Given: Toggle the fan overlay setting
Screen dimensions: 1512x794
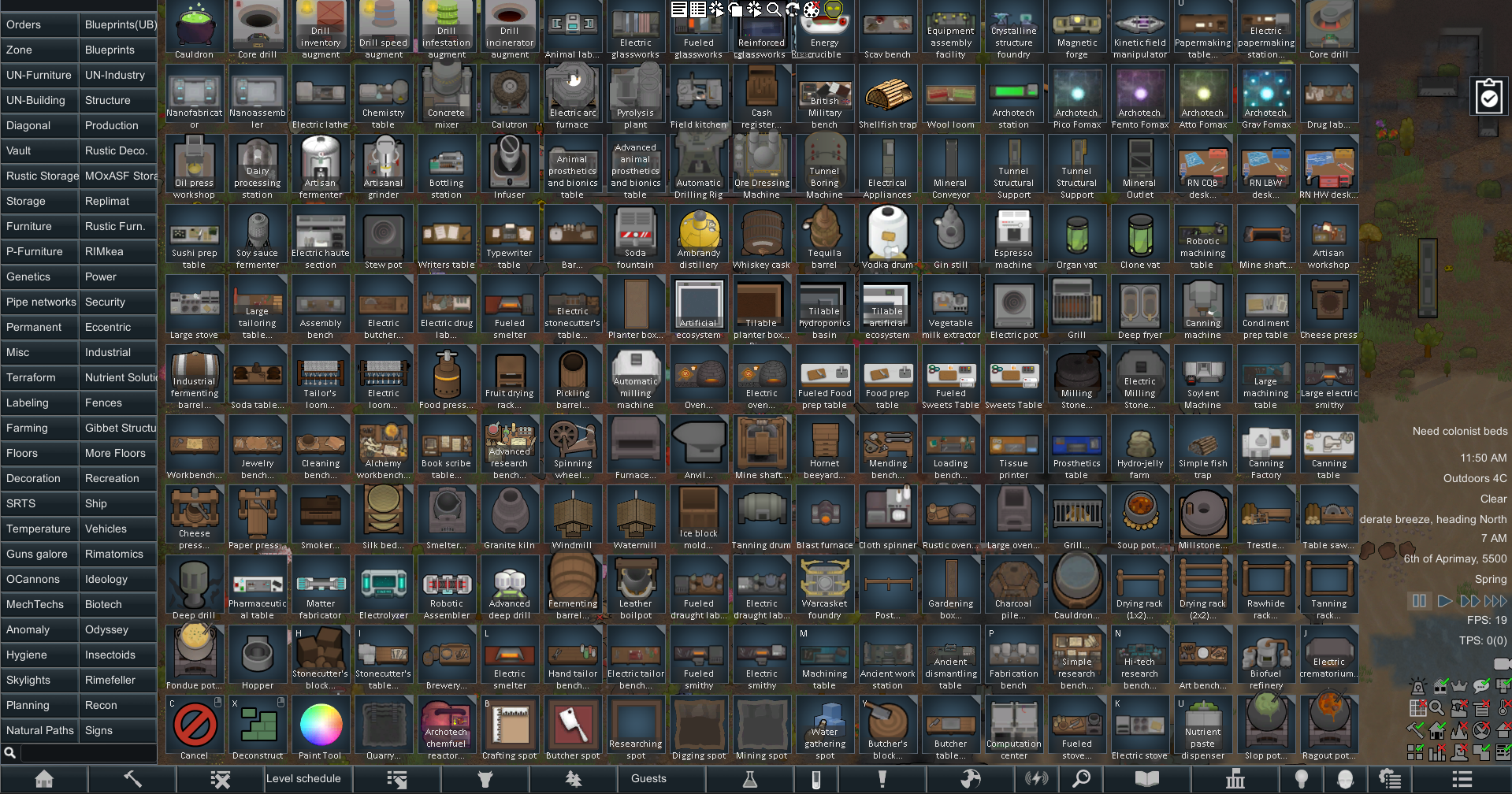Looking at the screenshot, I should pos(1481,730).
